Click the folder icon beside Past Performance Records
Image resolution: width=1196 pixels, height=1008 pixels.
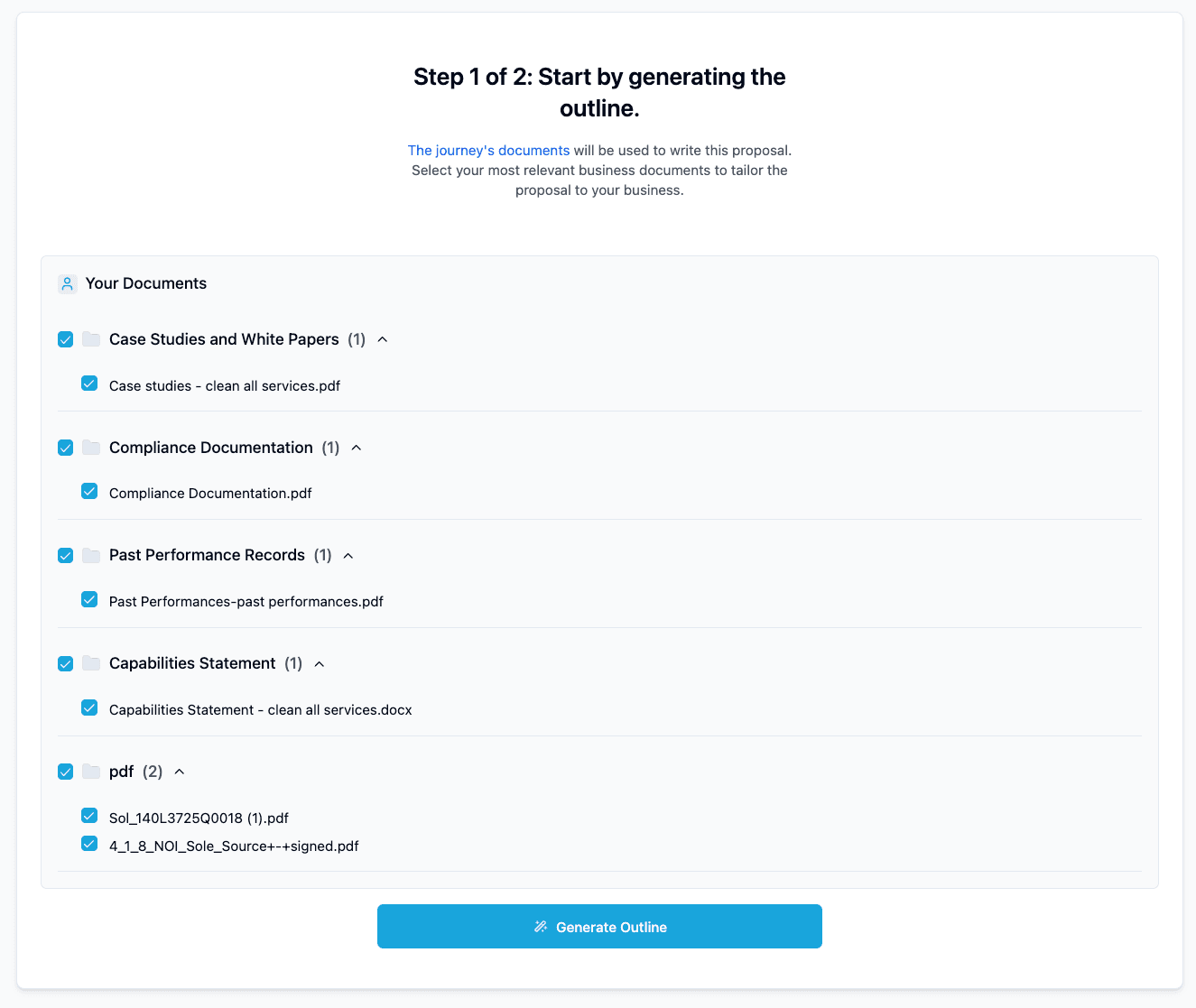[x=90, y=555]
